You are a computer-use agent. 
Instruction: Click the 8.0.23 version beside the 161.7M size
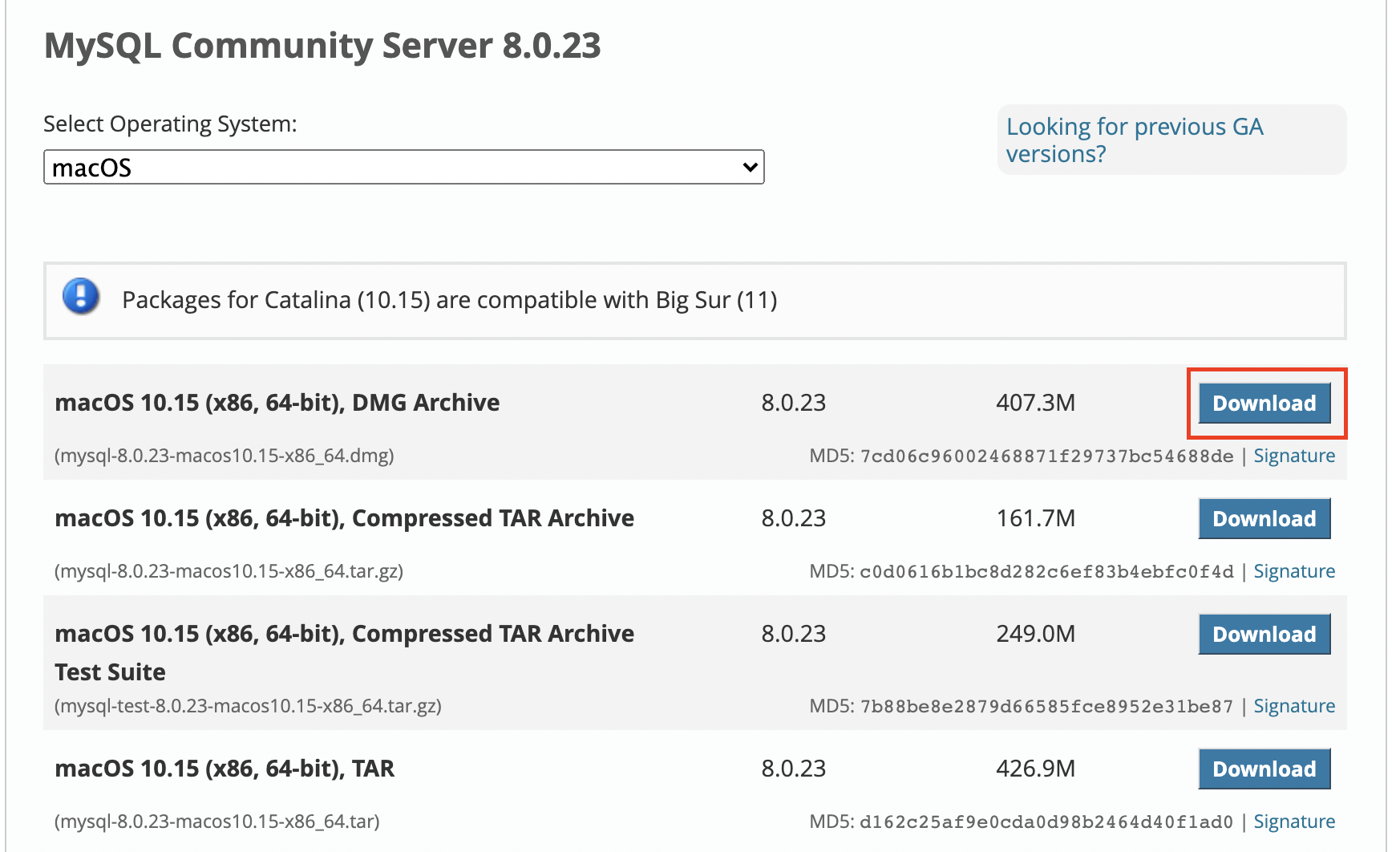coord(793,518)
